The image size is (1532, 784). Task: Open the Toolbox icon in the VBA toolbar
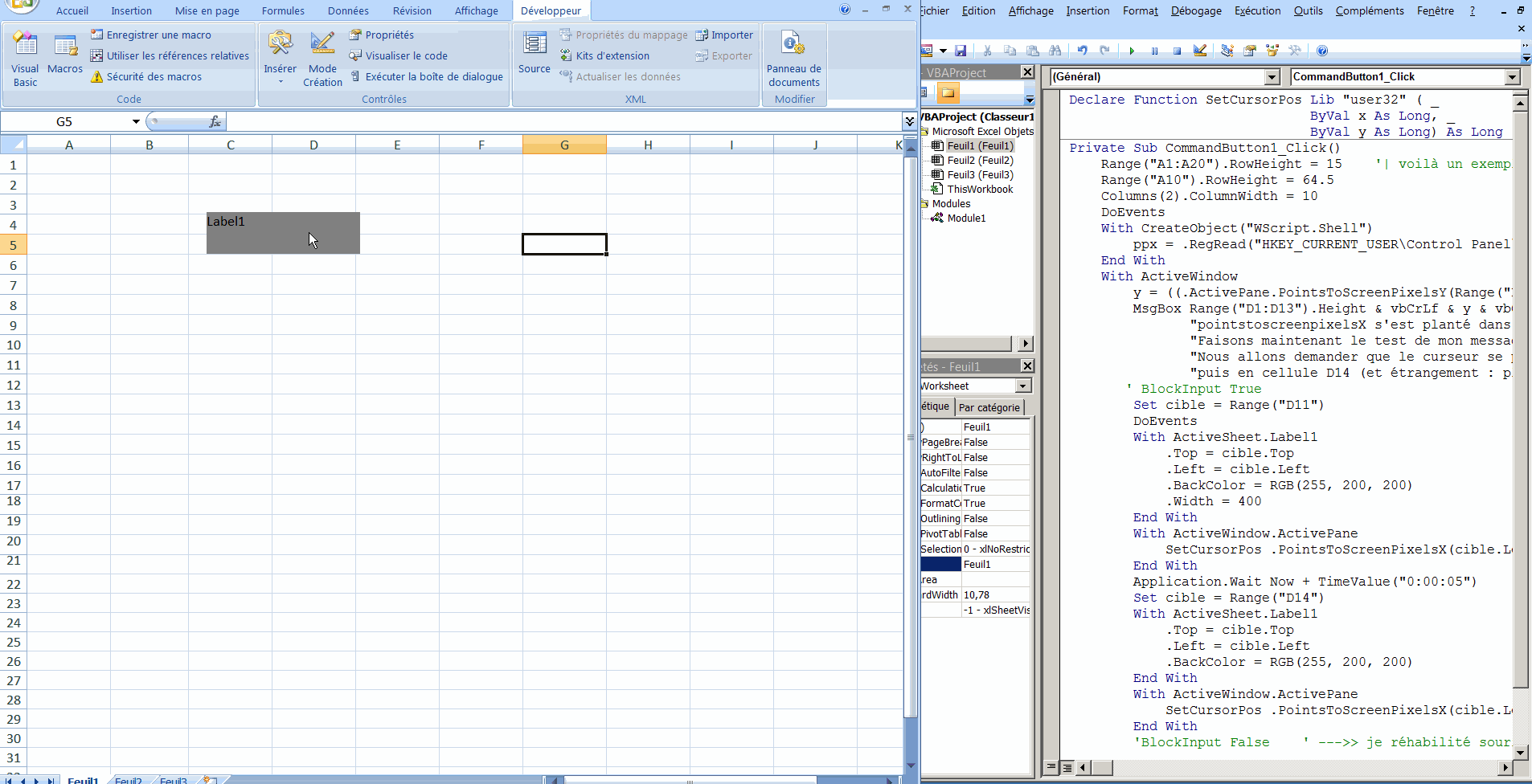click(1295, 51)
